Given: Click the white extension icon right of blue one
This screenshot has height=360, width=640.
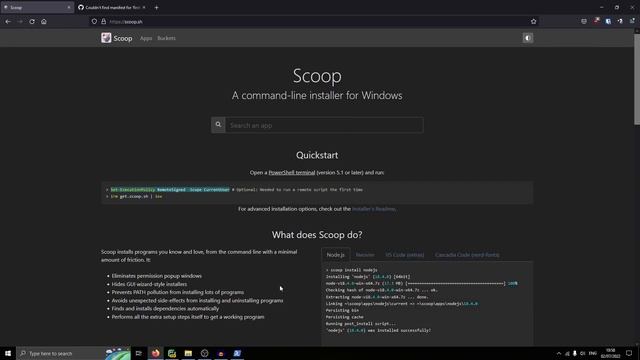Looking at the screenshot, I should (x=620, y=21).
